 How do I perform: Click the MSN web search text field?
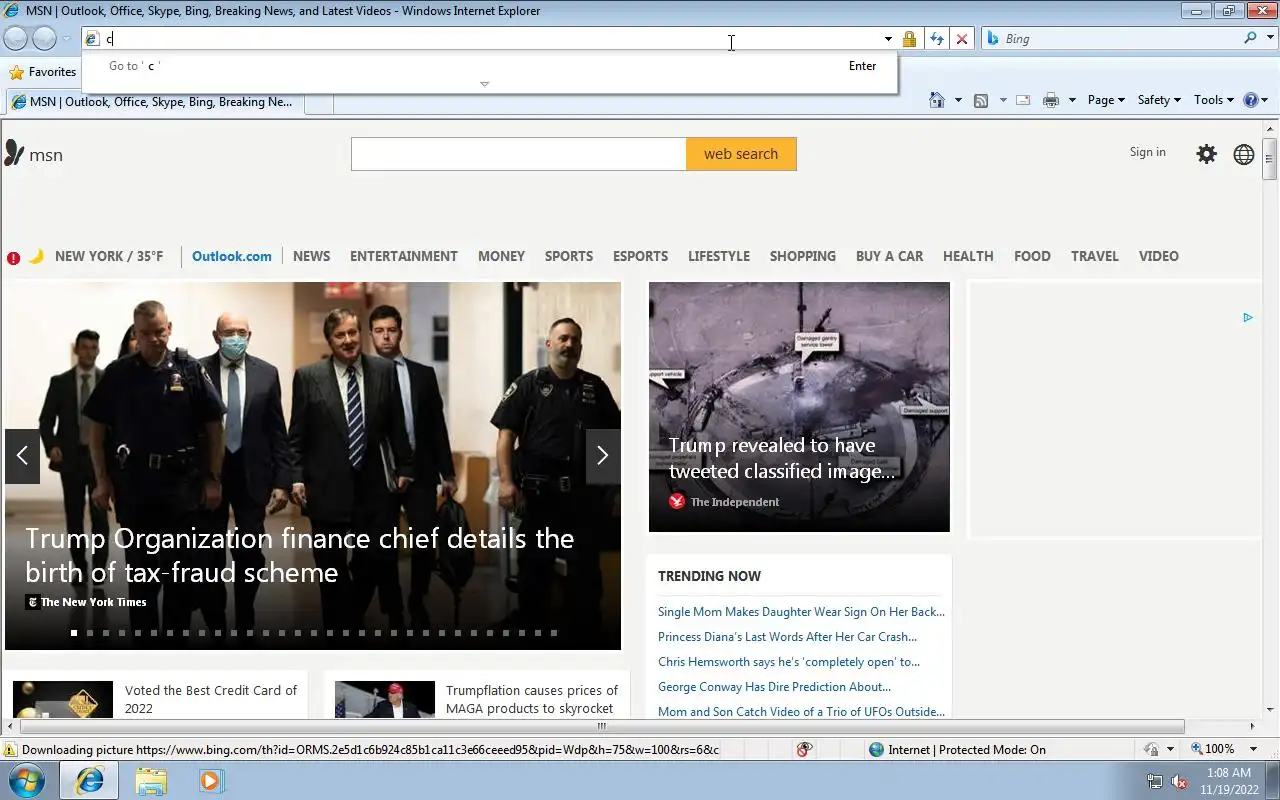tap(518, 154)
